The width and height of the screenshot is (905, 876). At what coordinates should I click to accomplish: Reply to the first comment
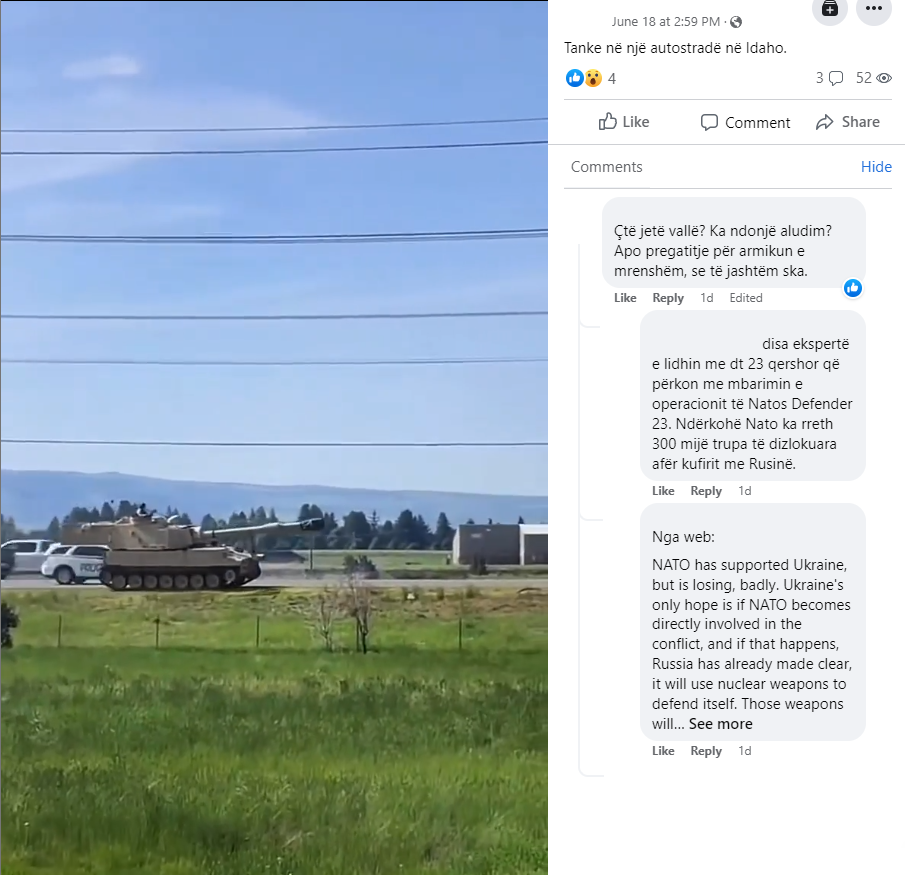(668, 298)
